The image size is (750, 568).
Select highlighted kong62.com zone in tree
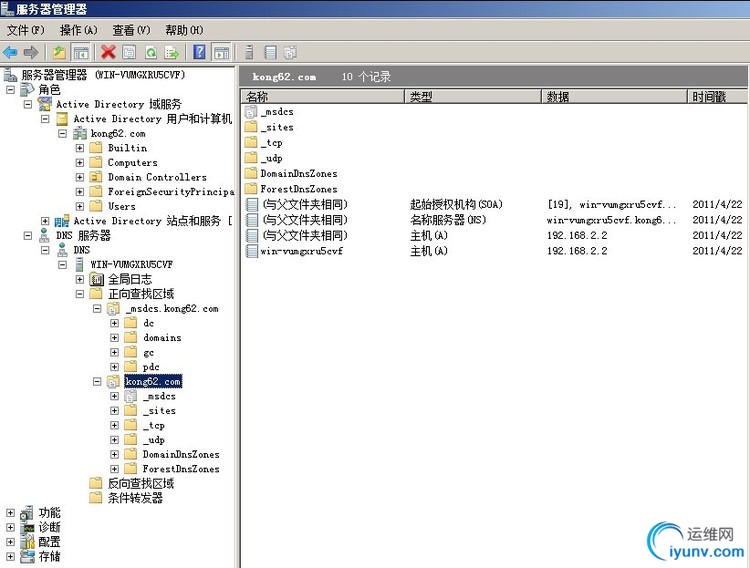[x=153, y=381]
